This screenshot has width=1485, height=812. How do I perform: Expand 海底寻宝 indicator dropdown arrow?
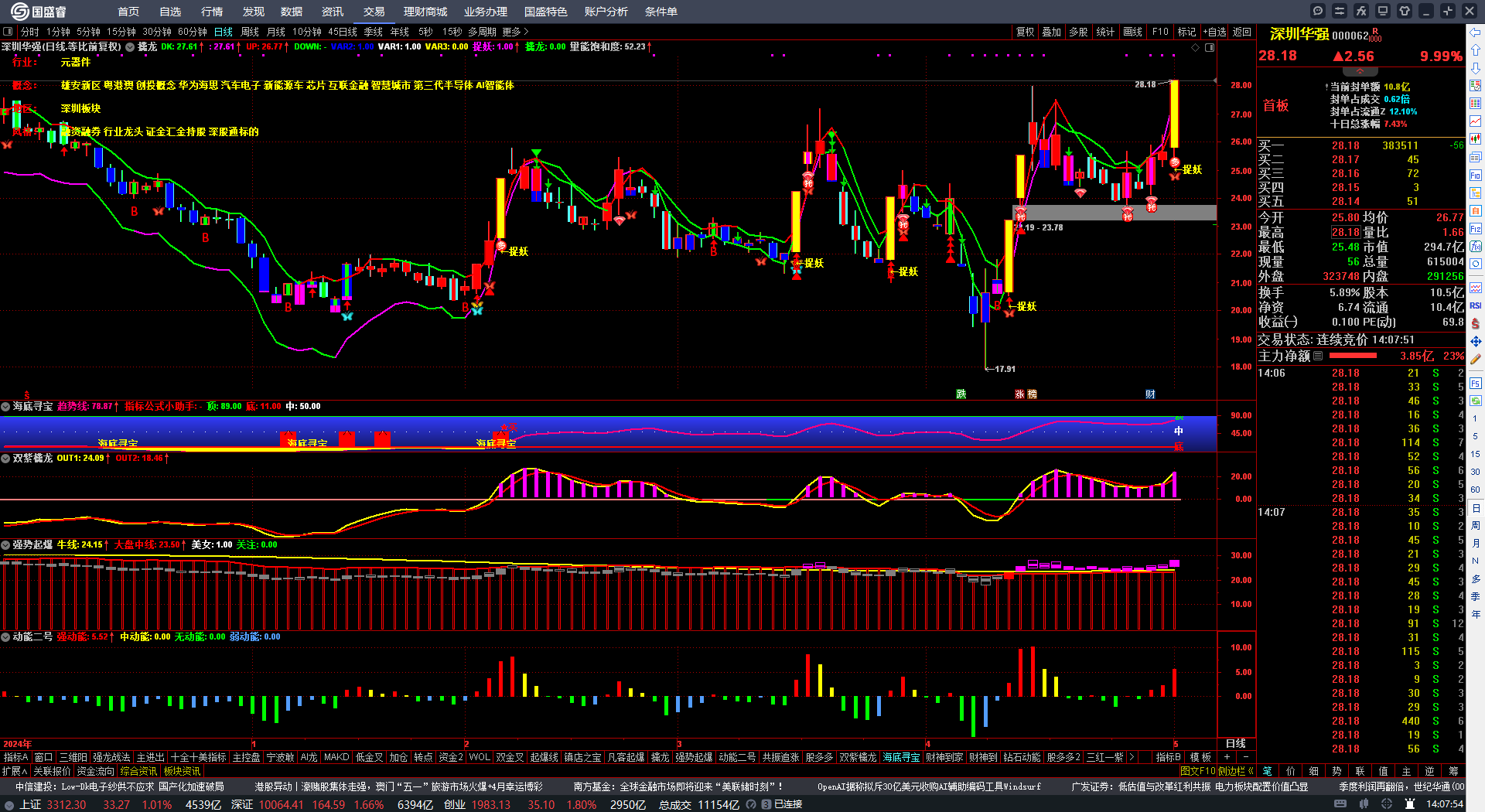(x=5, y=406)
